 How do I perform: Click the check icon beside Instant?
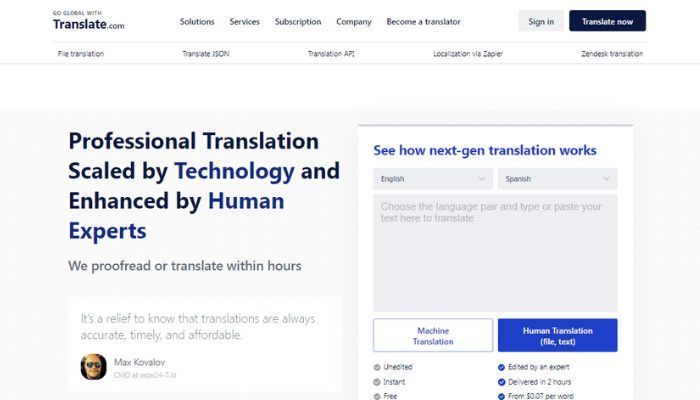(377, 382)
